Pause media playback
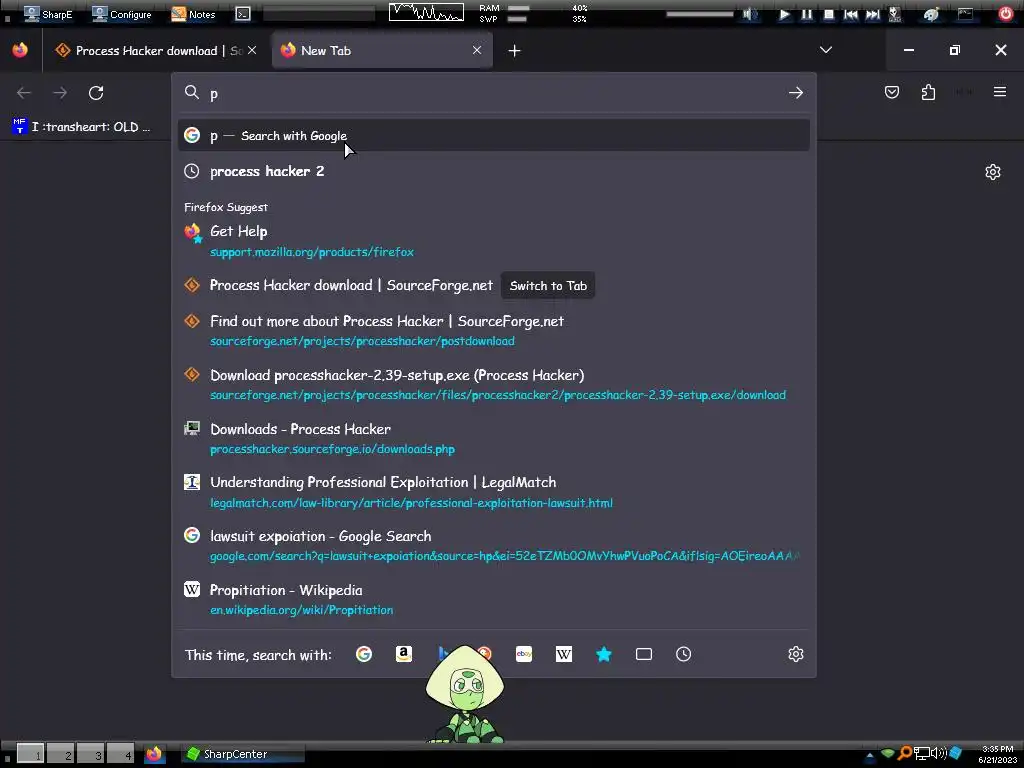Screen dimensions: 1024x768 pyautogui.click(x=807, y=14)
